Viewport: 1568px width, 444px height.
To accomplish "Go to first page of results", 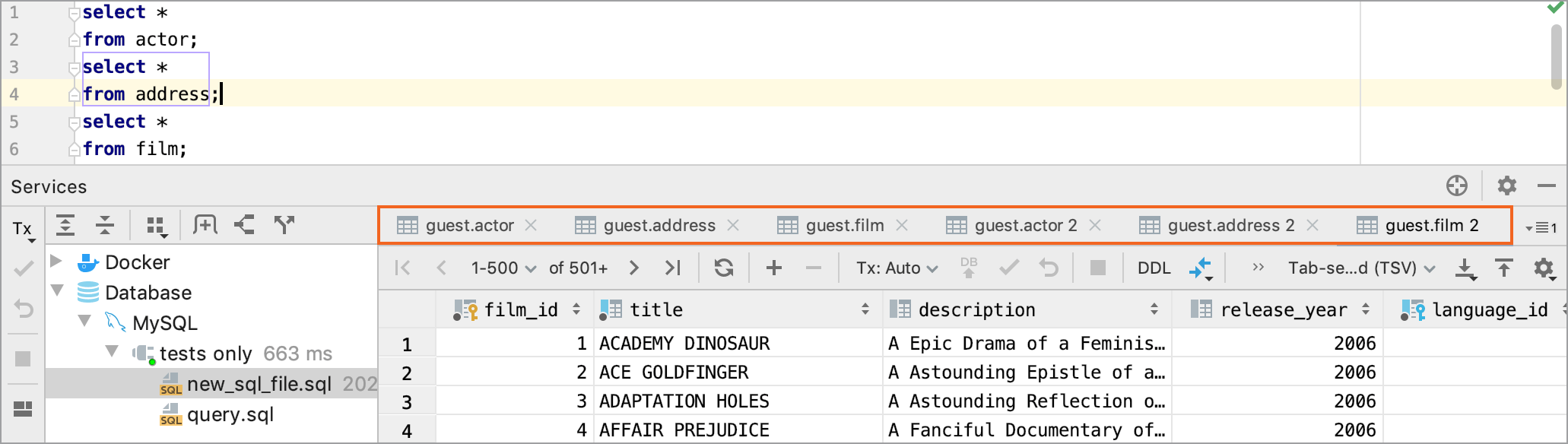I will pyautogui.click(x=403, y=268).
